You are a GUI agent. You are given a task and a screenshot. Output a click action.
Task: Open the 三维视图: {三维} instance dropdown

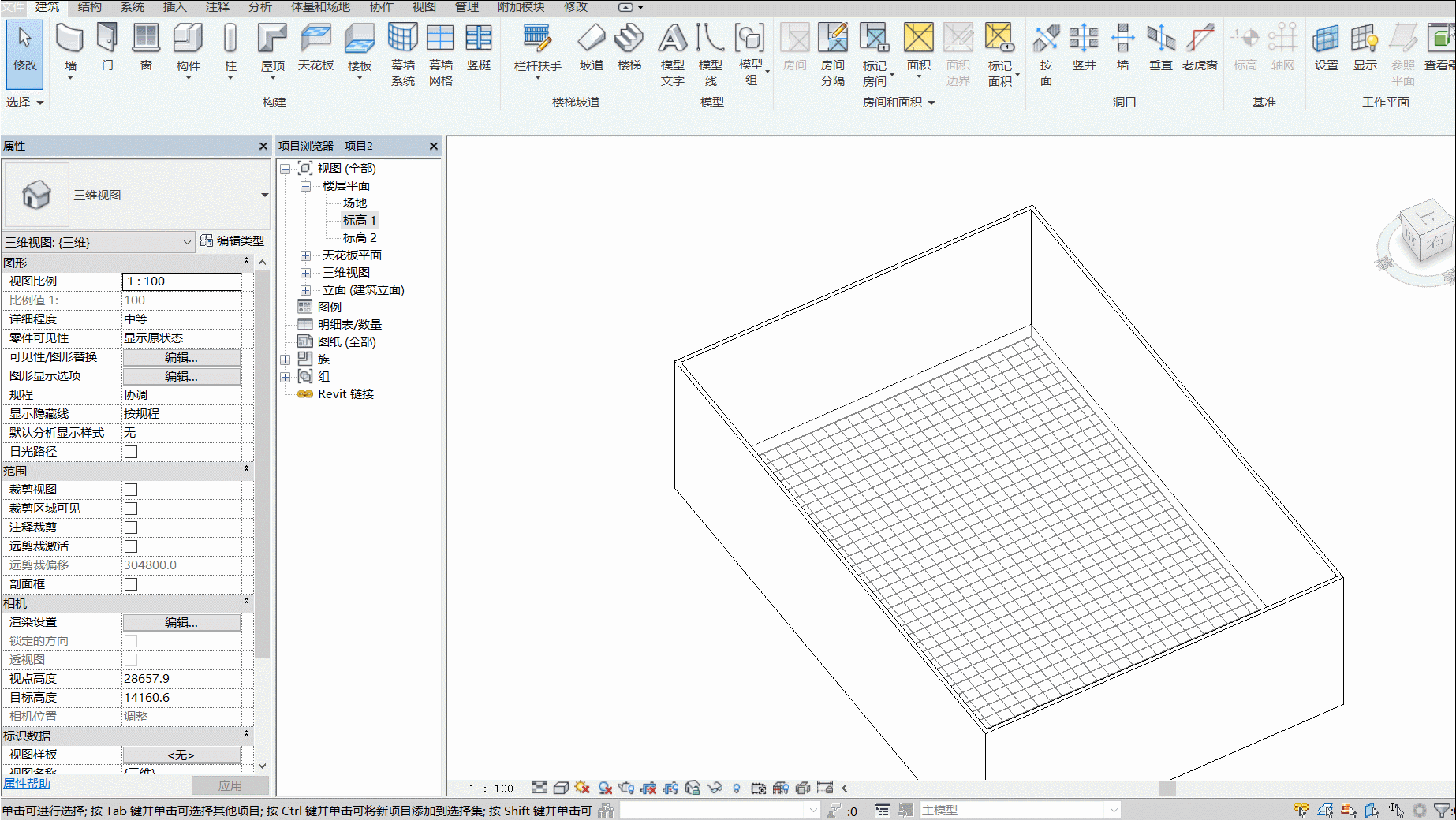click(99, 242)
